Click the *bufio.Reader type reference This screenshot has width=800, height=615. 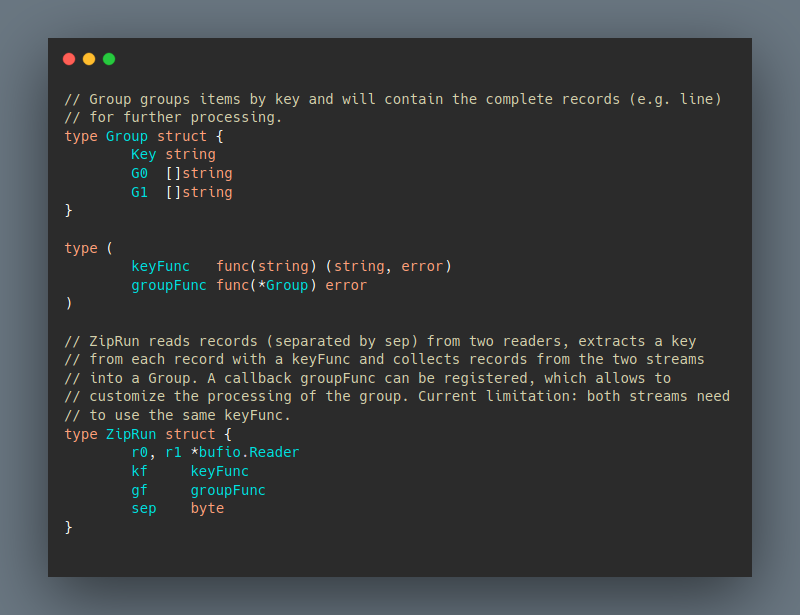[x=245, y=452]
